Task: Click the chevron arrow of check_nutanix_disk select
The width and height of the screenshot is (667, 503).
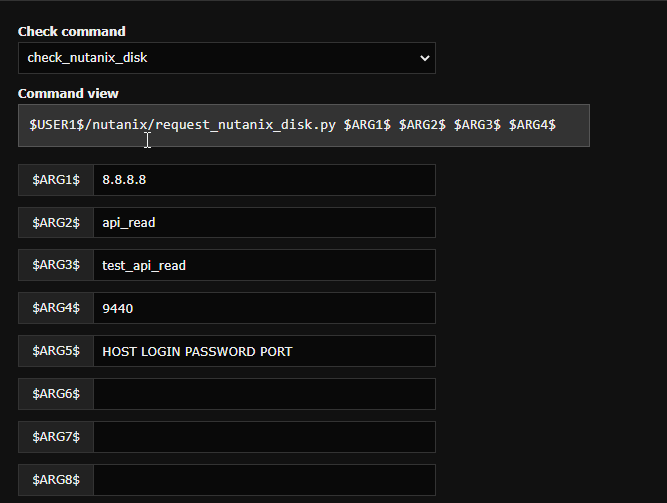Action: click(x=425, y=58)
